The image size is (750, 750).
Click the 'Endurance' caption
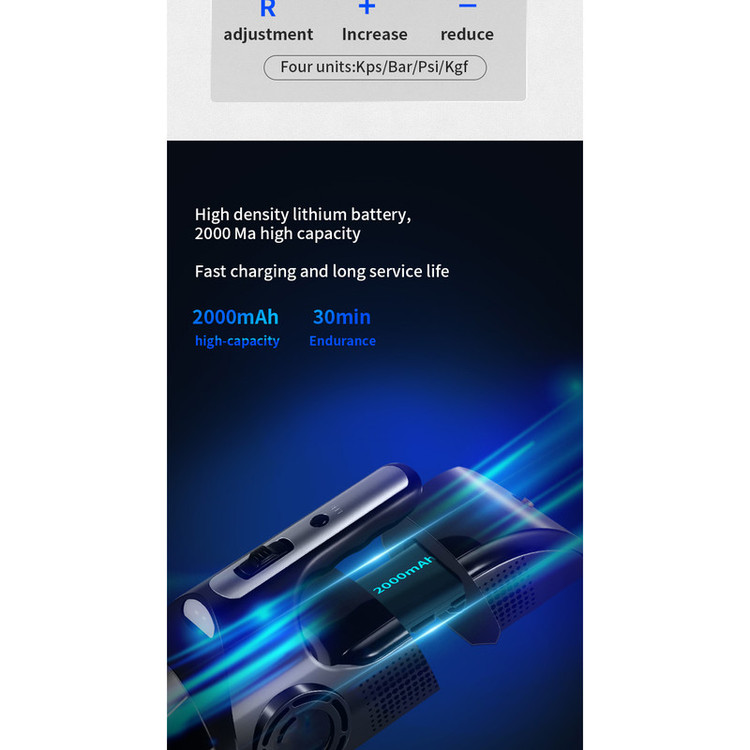pyautogui.click(x=342, y=341)
